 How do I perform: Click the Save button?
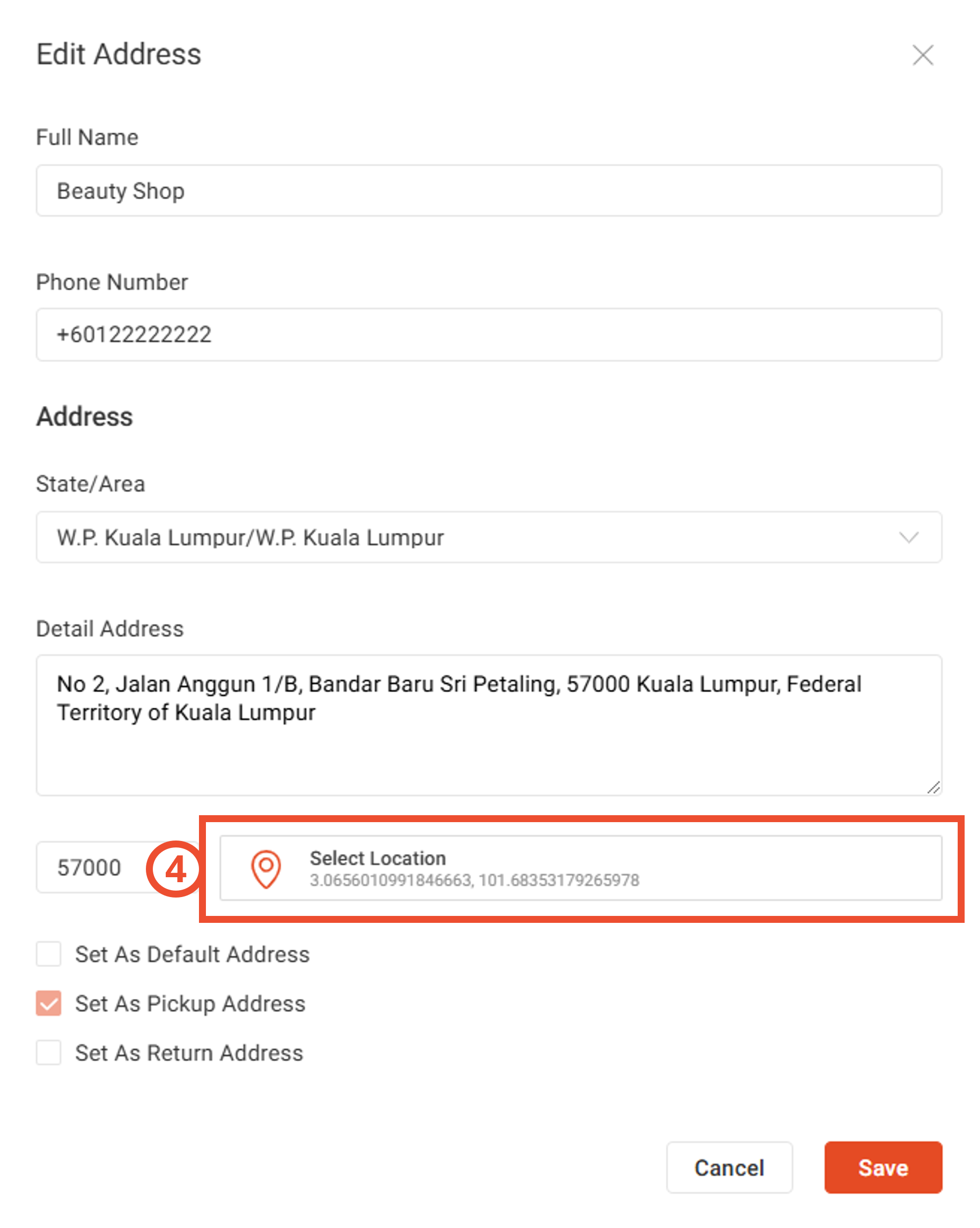click(x=883, y=1167)
